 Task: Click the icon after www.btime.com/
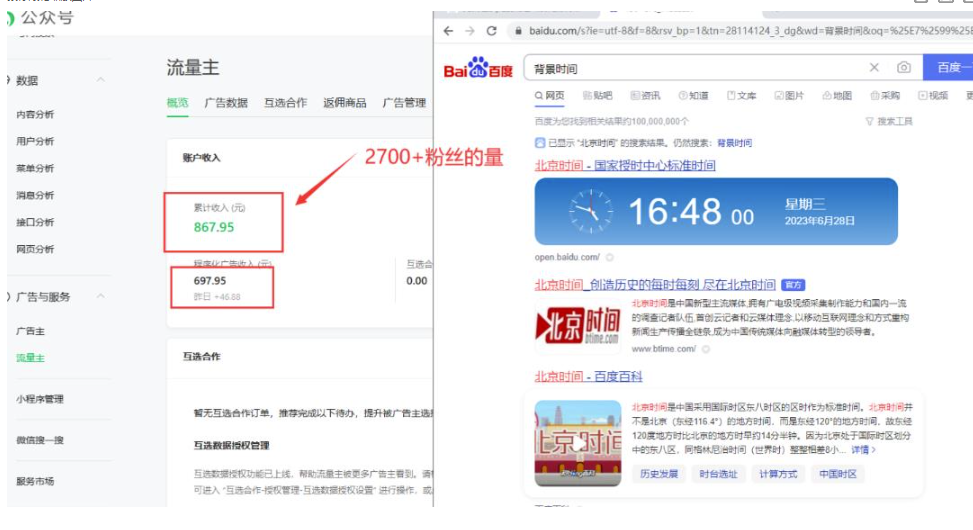click(x=706, y=349)
